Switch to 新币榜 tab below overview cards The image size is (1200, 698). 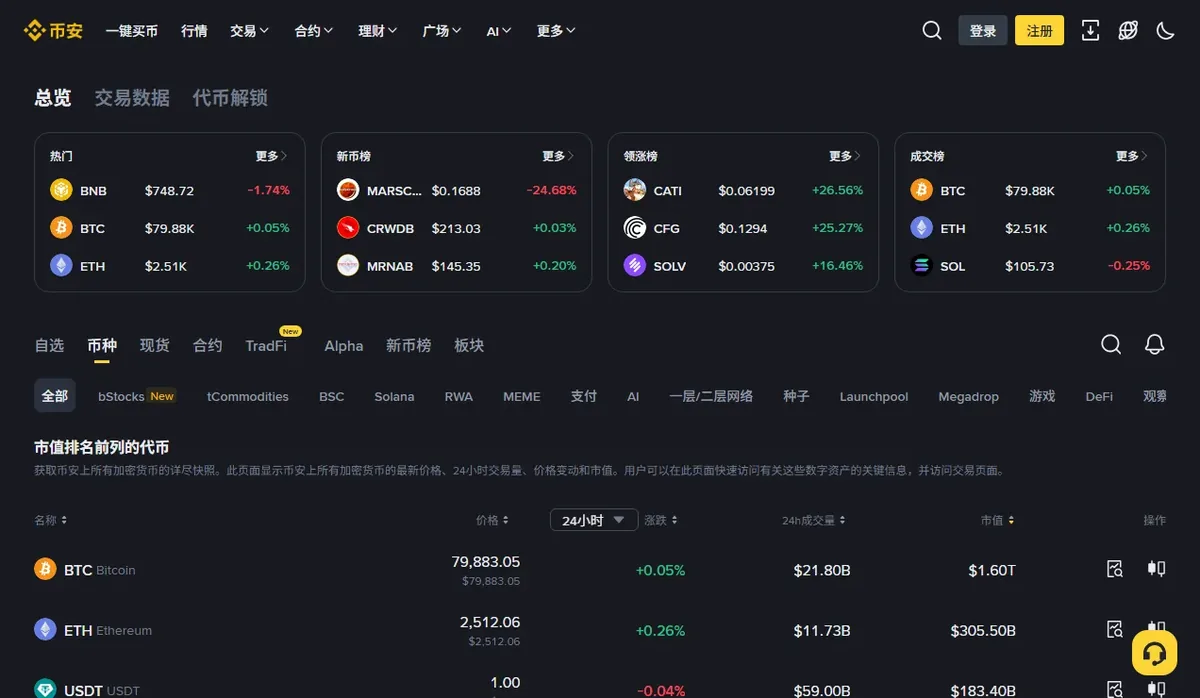click(409, 345)
